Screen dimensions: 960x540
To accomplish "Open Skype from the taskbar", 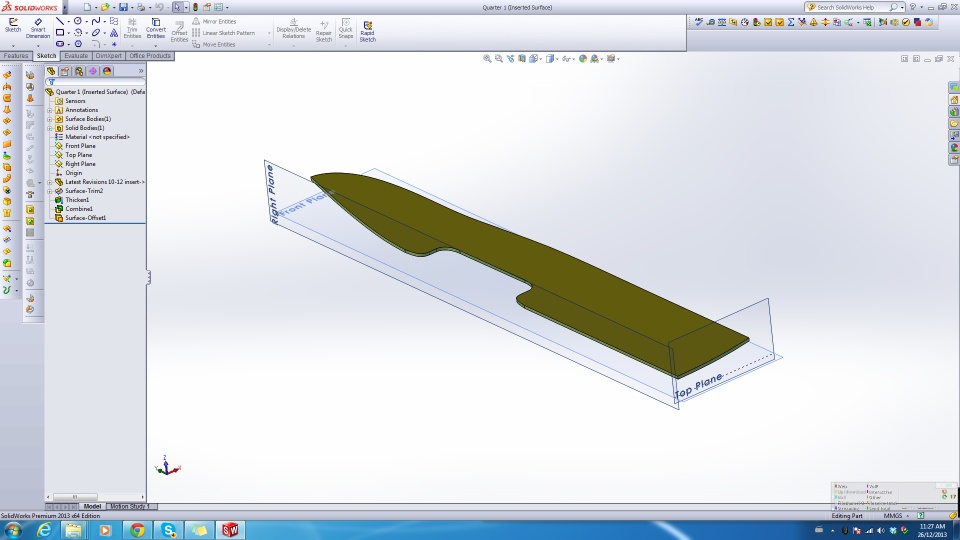I will (168, 530).
